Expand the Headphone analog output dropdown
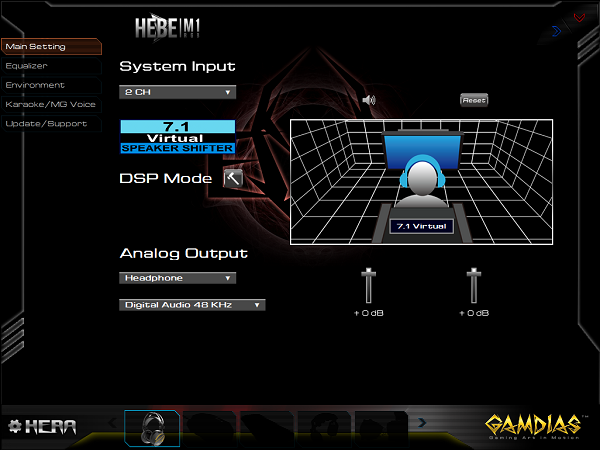Viewport: 600px width, 450px height. click(178, 278)
